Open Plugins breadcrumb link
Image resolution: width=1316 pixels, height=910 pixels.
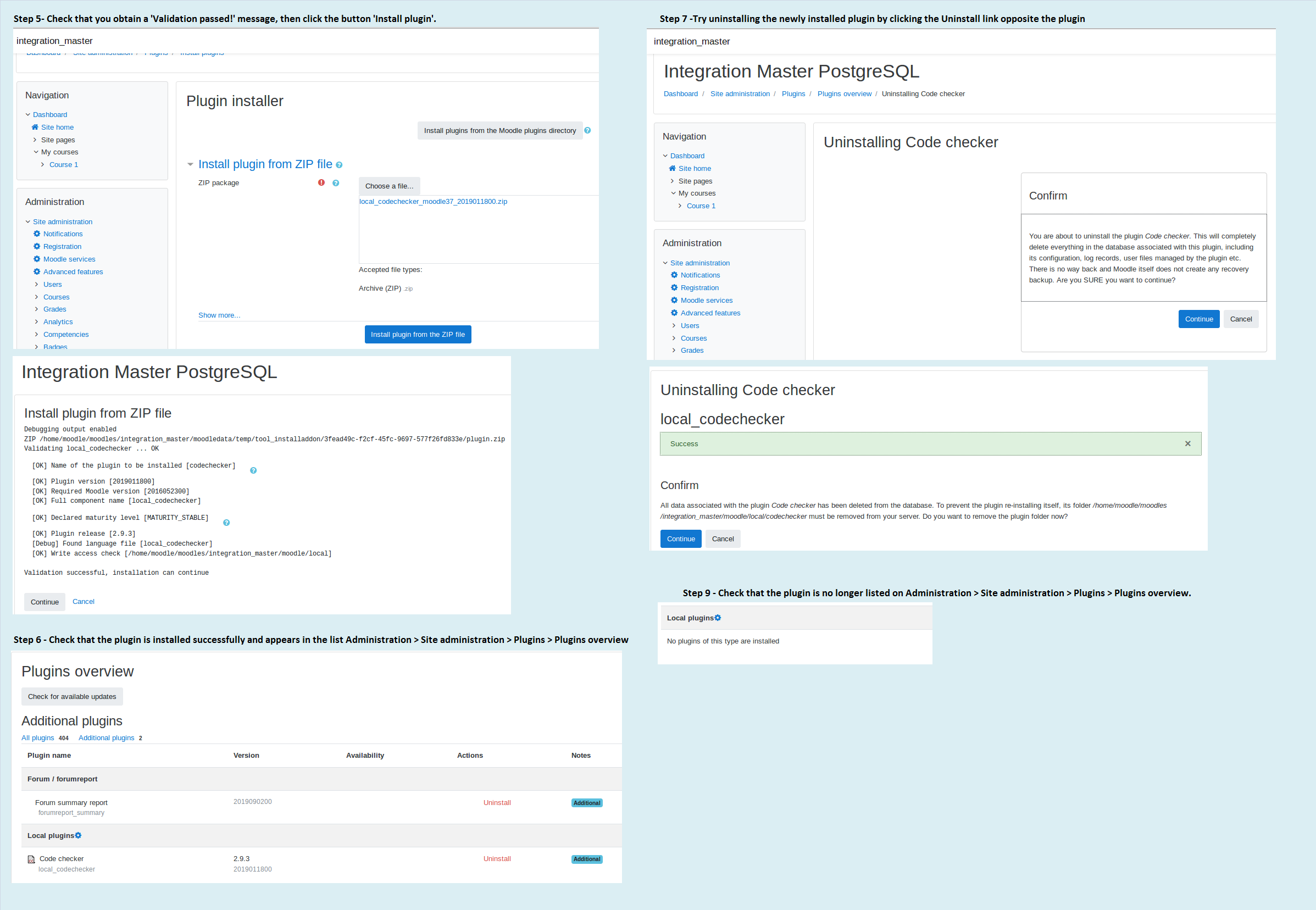click(793, 94)
